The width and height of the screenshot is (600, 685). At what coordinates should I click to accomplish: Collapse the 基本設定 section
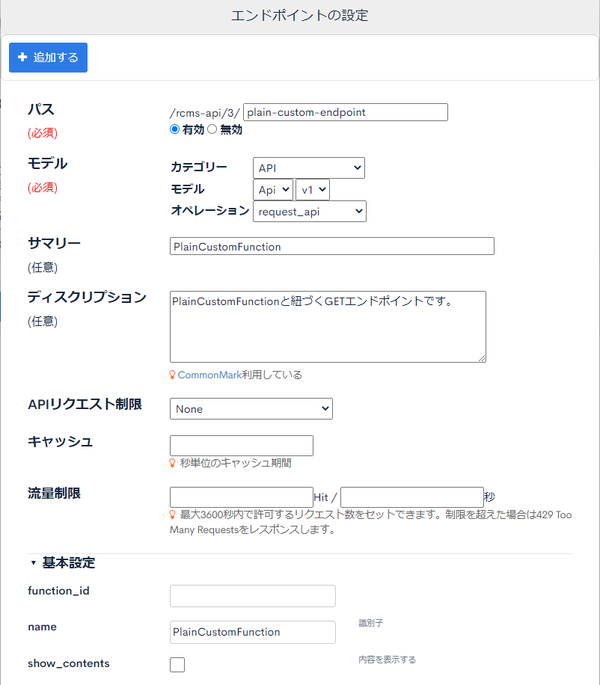click(62, 563)
